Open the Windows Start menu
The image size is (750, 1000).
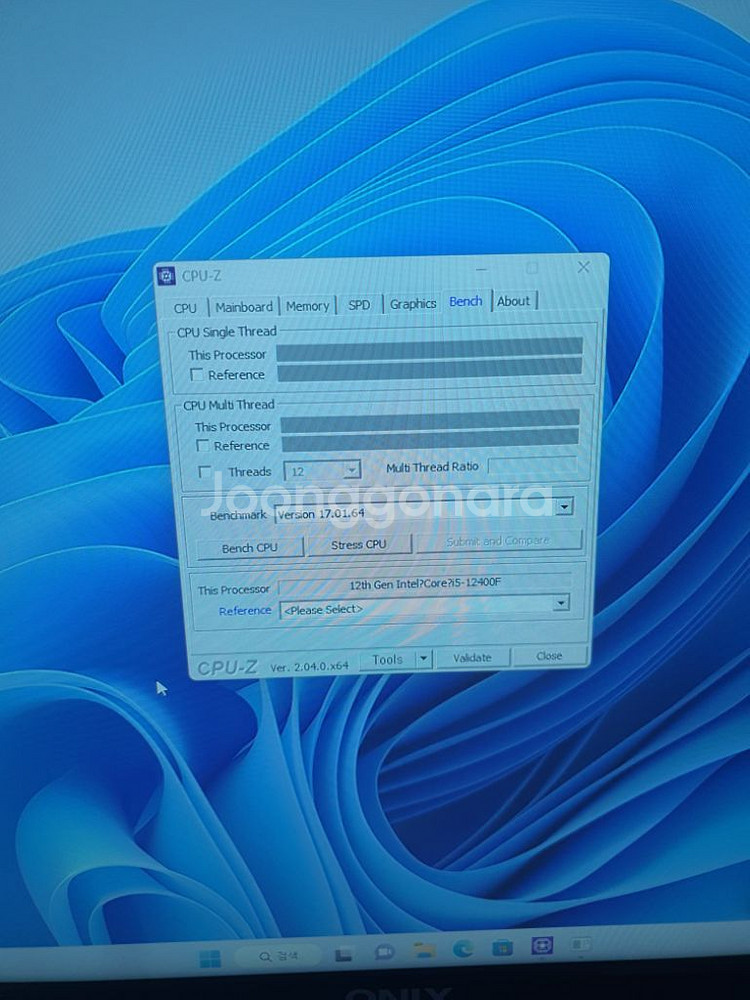210,959
